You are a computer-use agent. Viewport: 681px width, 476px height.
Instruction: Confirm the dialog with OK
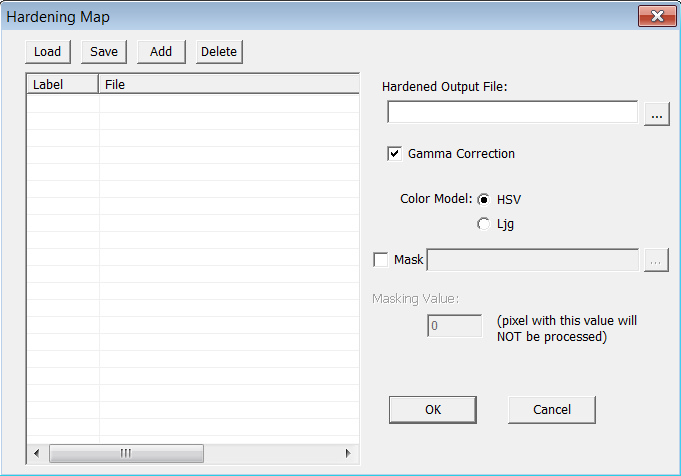click(432, 409)
